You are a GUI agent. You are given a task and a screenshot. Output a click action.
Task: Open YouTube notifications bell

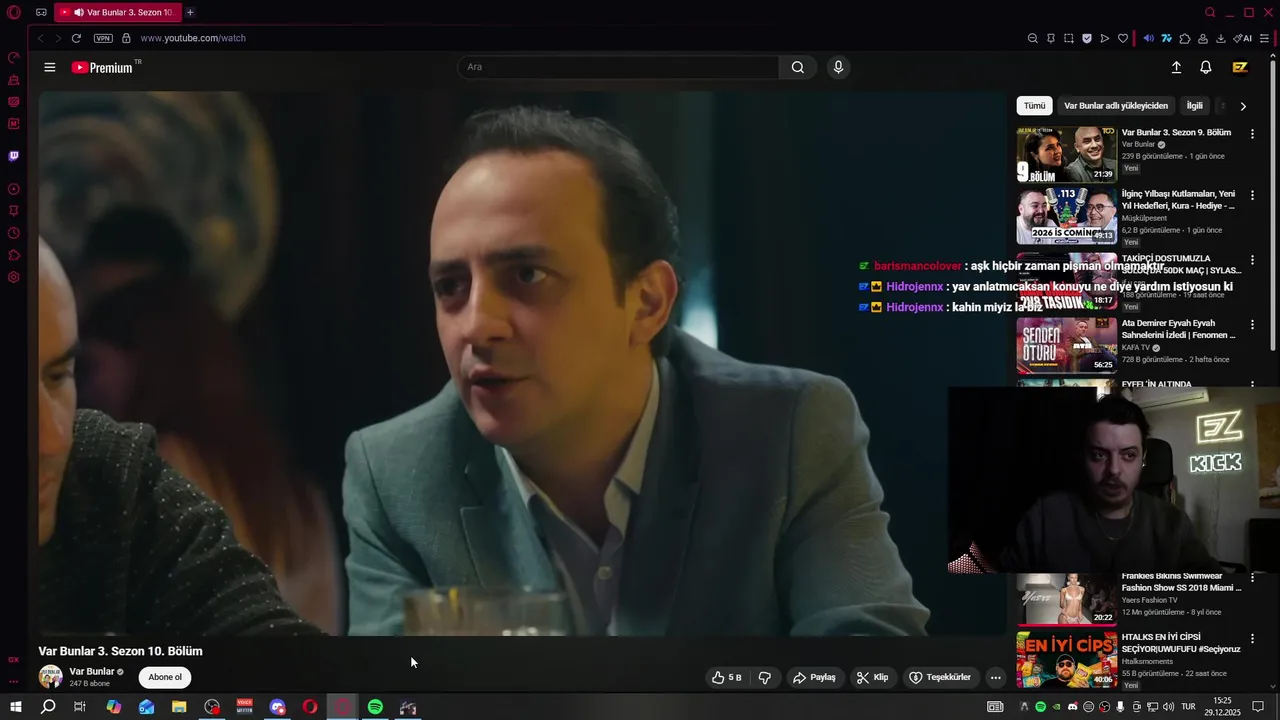coord(1206,67)
